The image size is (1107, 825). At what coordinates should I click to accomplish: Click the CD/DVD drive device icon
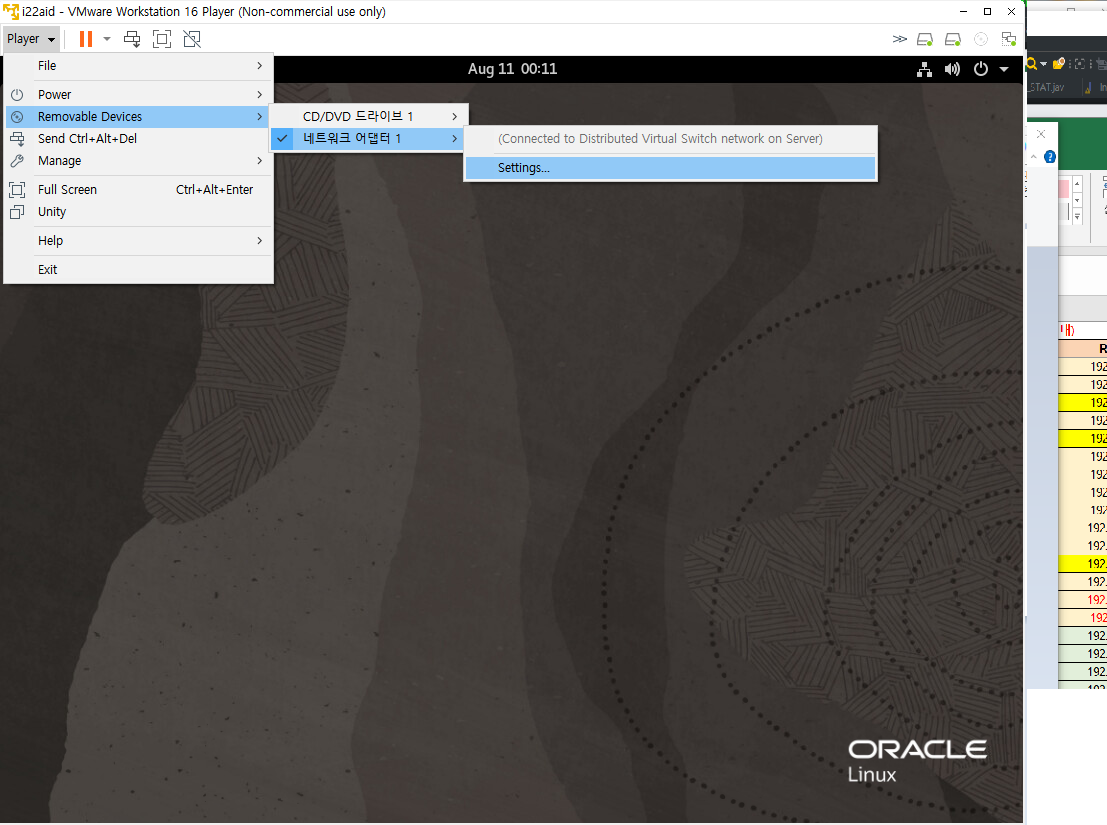(981, 40)
